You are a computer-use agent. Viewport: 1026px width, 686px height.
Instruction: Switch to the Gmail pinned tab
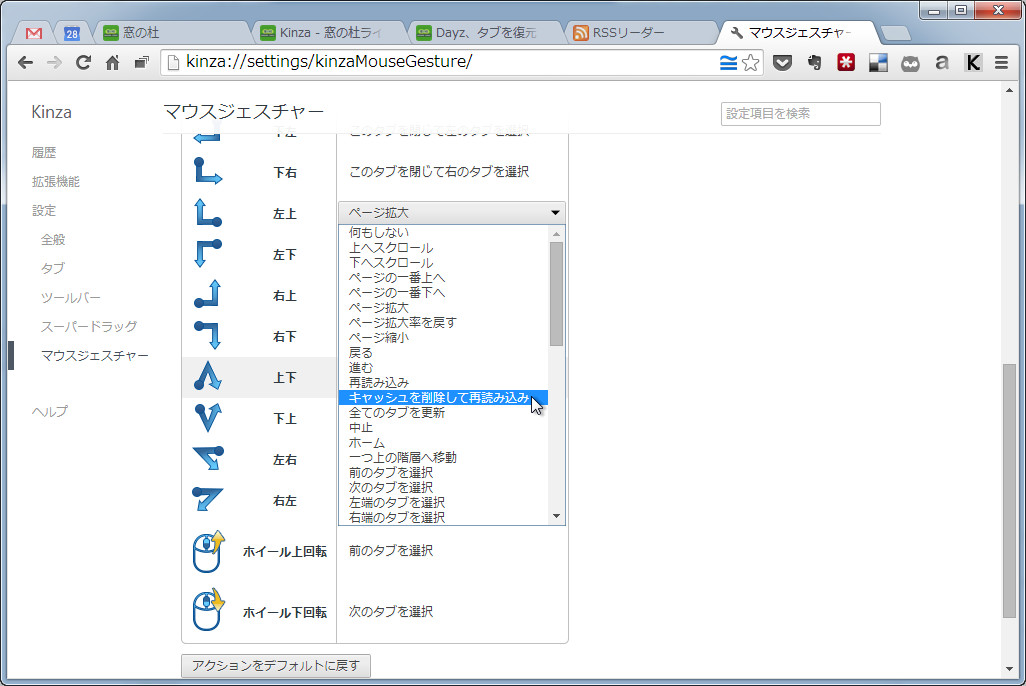(x=34, y=33)
